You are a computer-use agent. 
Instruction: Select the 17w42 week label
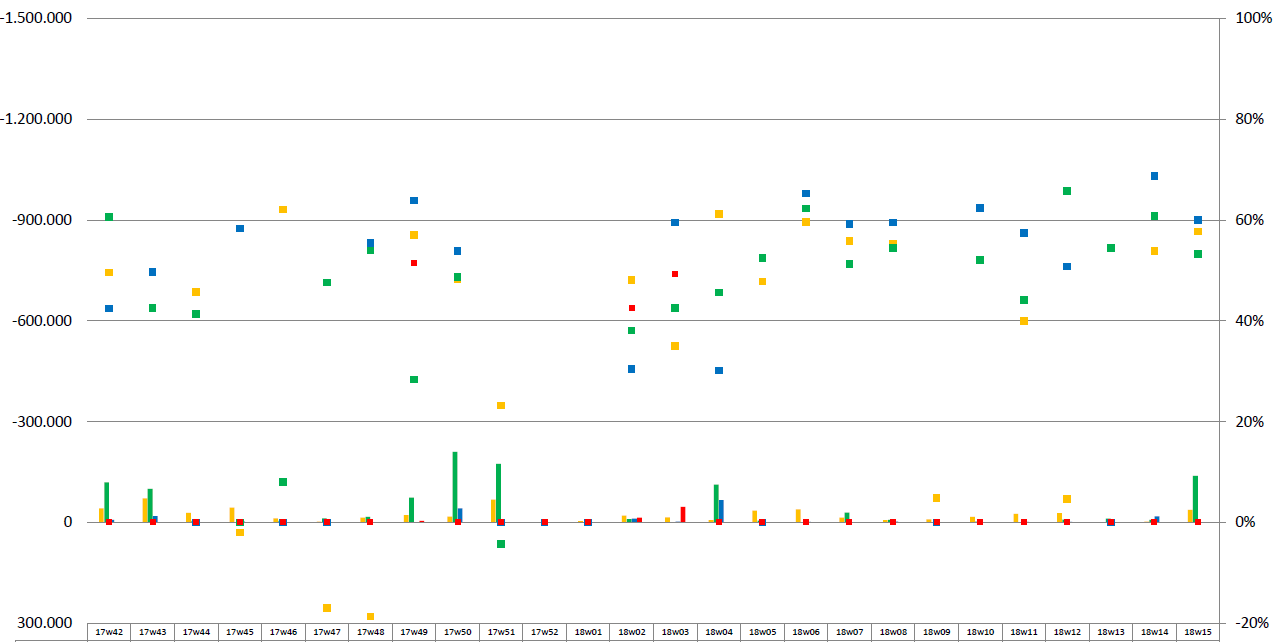pyautogui.click(x=109, y=632)
